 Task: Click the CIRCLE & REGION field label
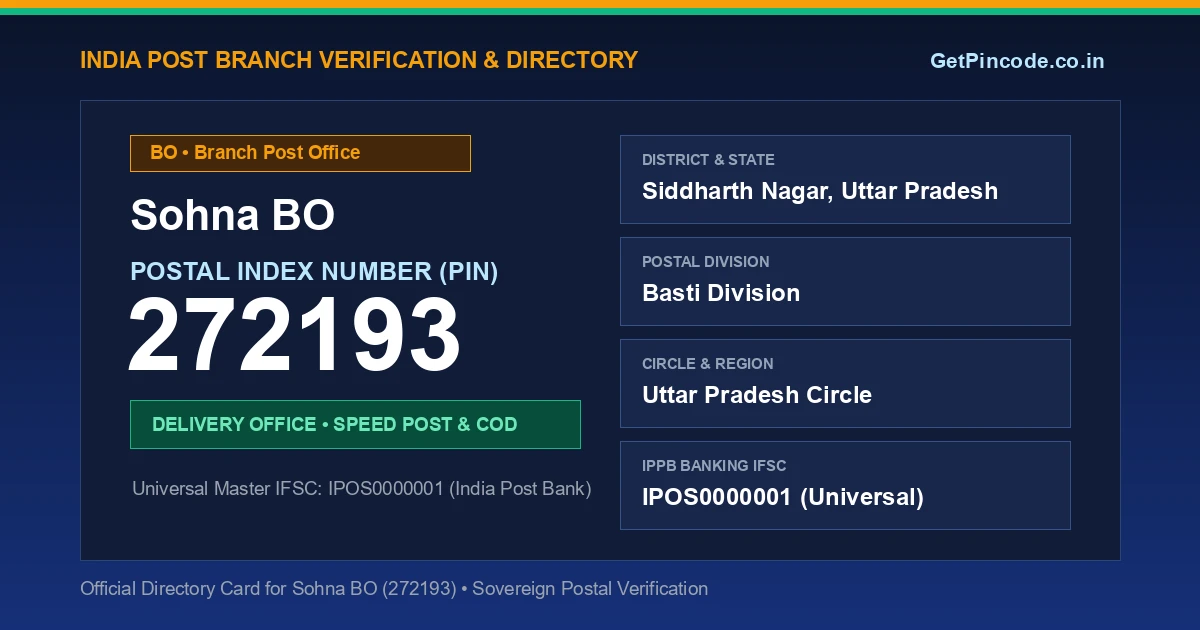[708, 364]
